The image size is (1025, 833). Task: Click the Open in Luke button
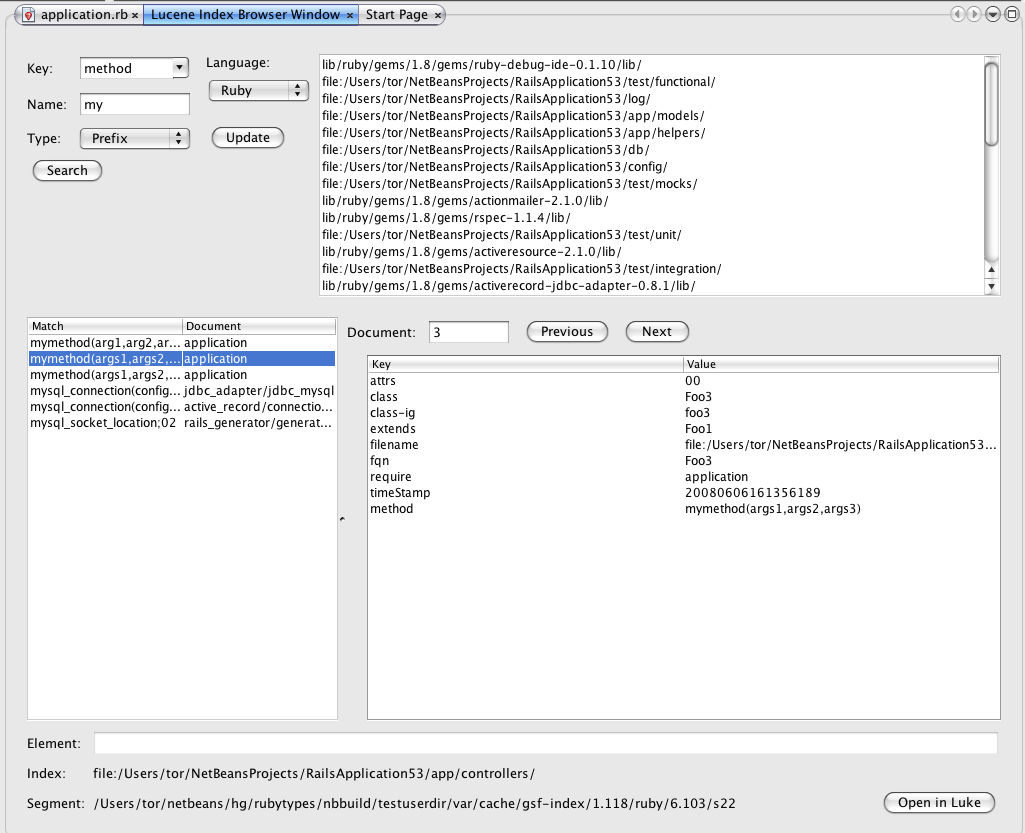939,802
